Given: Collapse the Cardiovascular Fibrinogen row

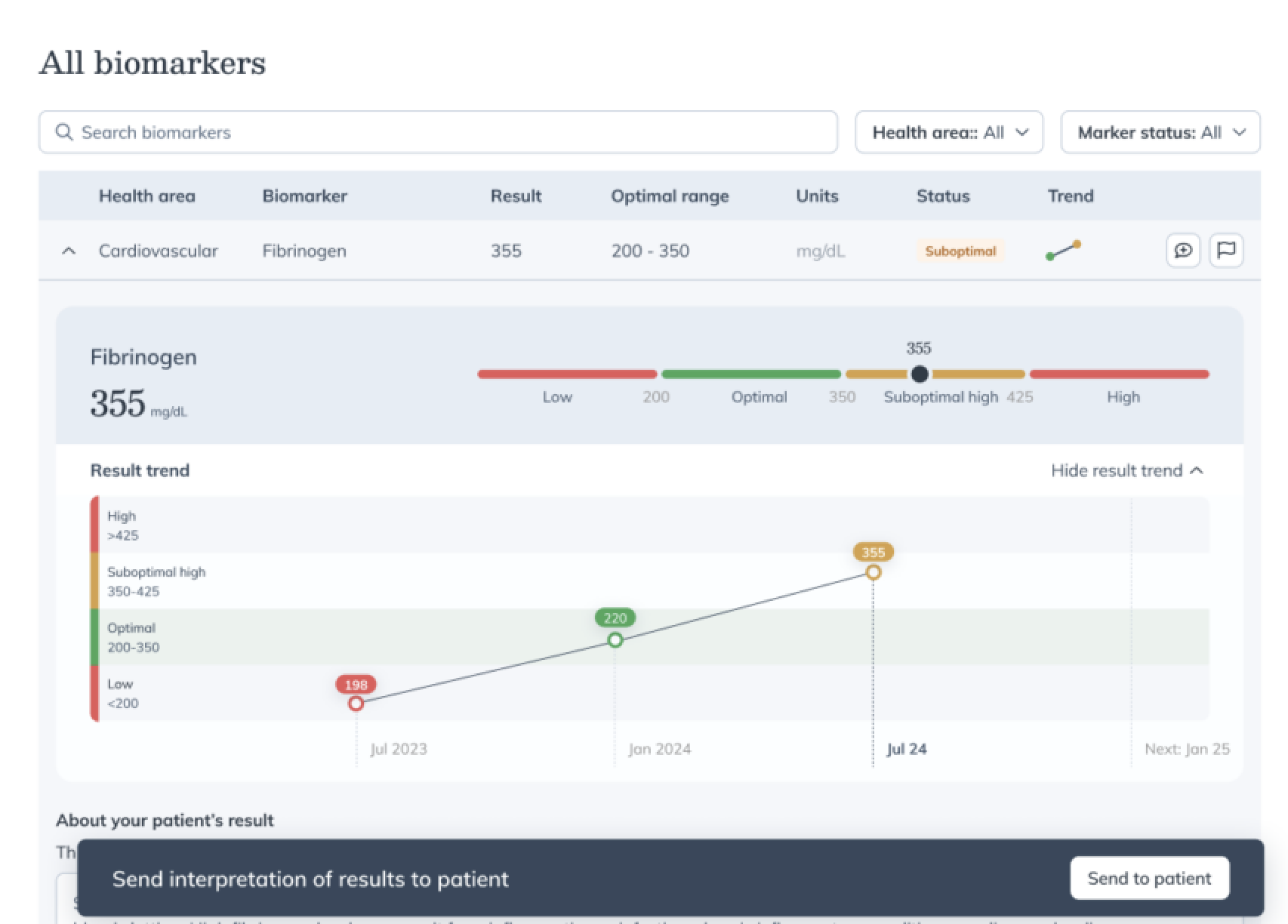Looking at the screenshot, I should [69, 251].
